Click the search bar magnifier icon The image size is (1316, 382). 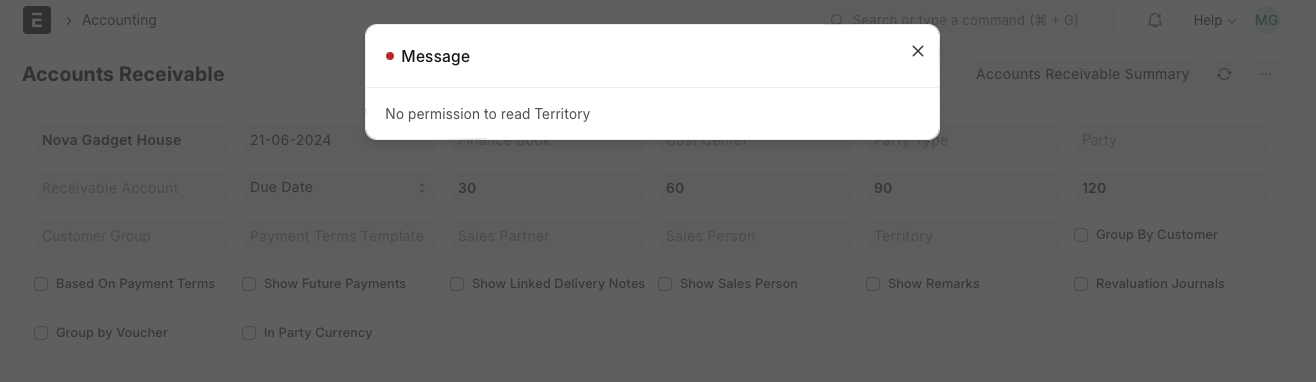tap(837, 20)
